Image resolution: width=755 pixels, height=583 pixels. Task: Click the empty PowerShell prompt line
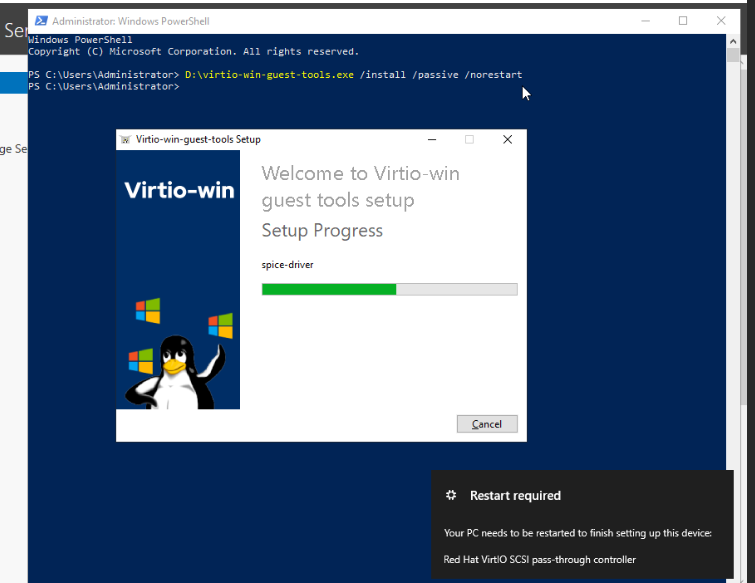104,87
